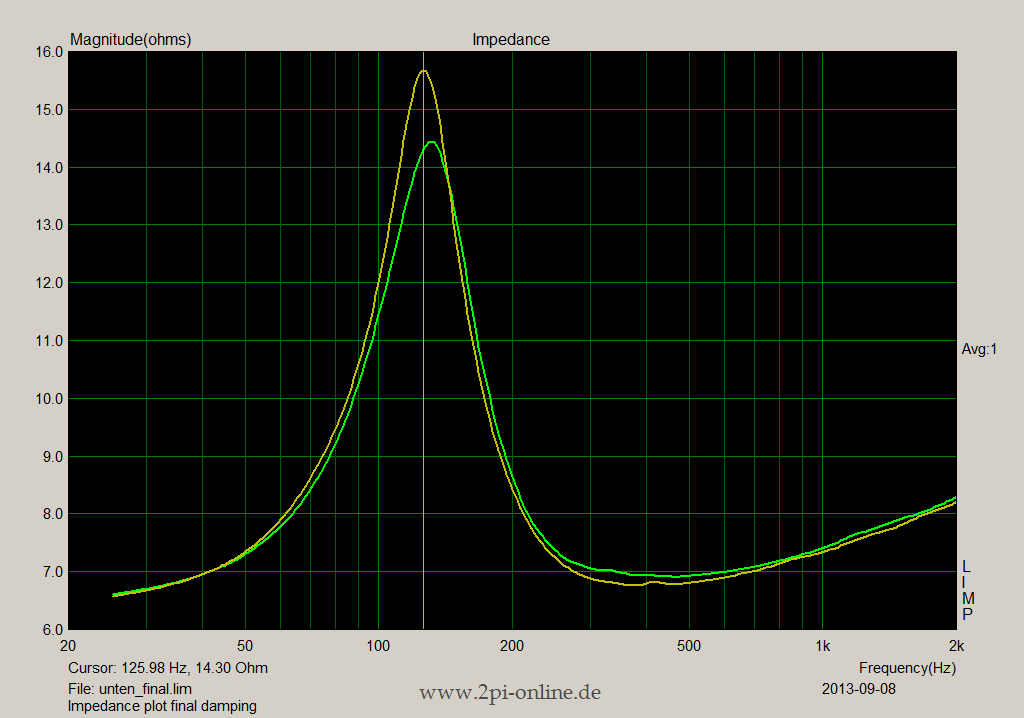Click the '13.0' Y-axis value
Image resolution: width=1024 pixels, height=718 pixels.
[x=50, y=225]
